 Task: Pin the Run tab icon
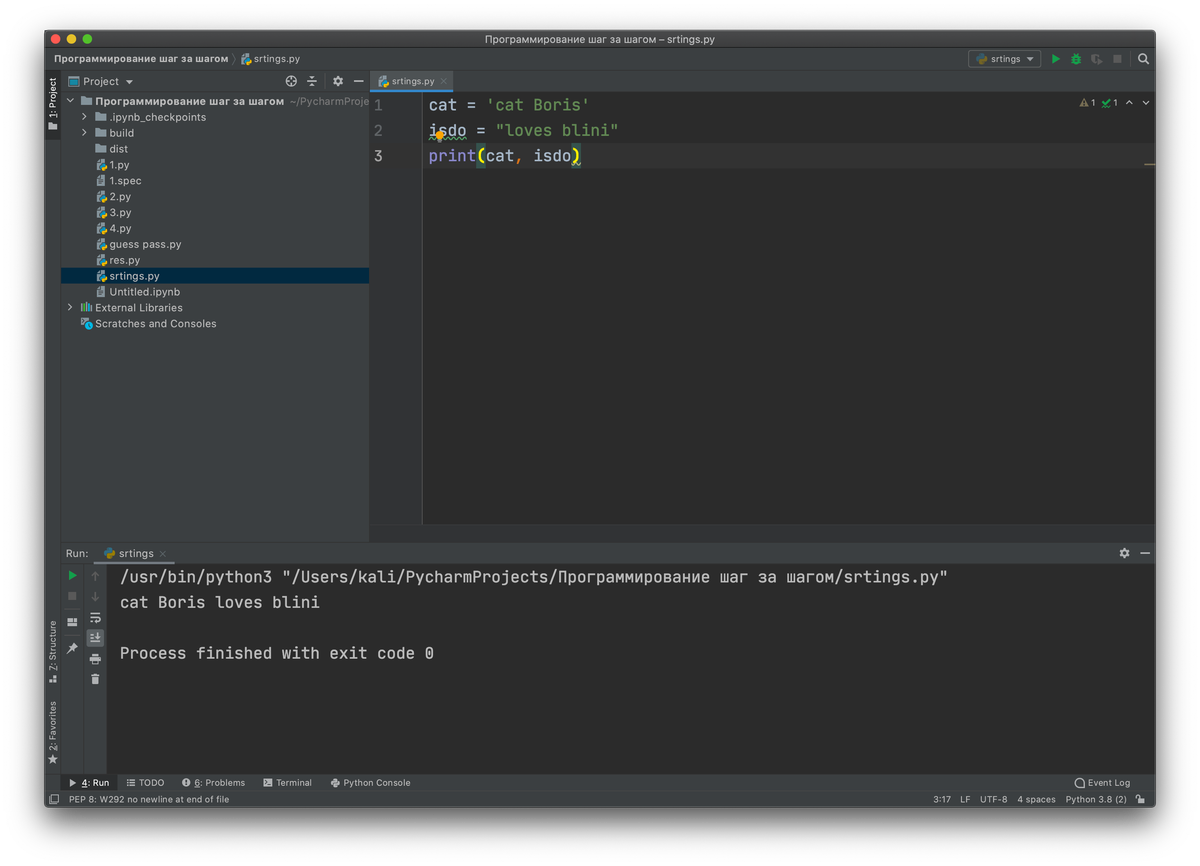point(72,648)
